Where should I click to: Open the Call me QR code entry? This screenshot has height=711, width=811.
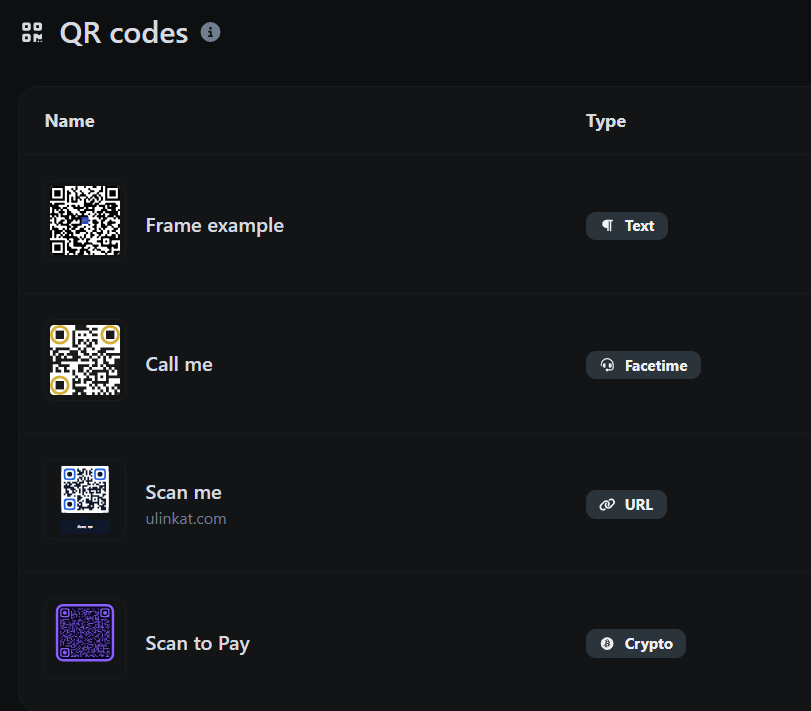[x=179, y=365]
